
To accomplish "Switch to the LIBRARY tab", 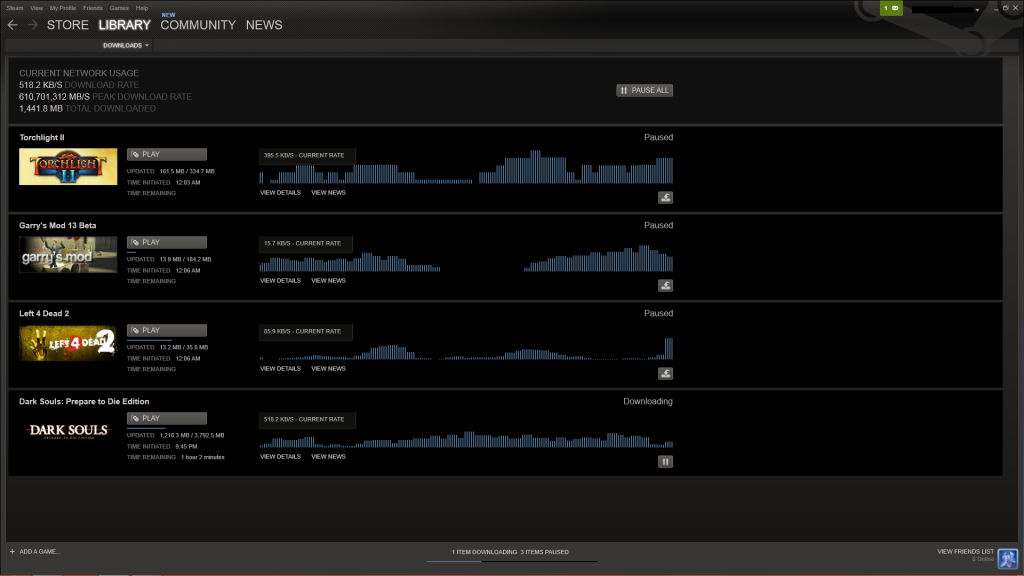I will point(124,25).
